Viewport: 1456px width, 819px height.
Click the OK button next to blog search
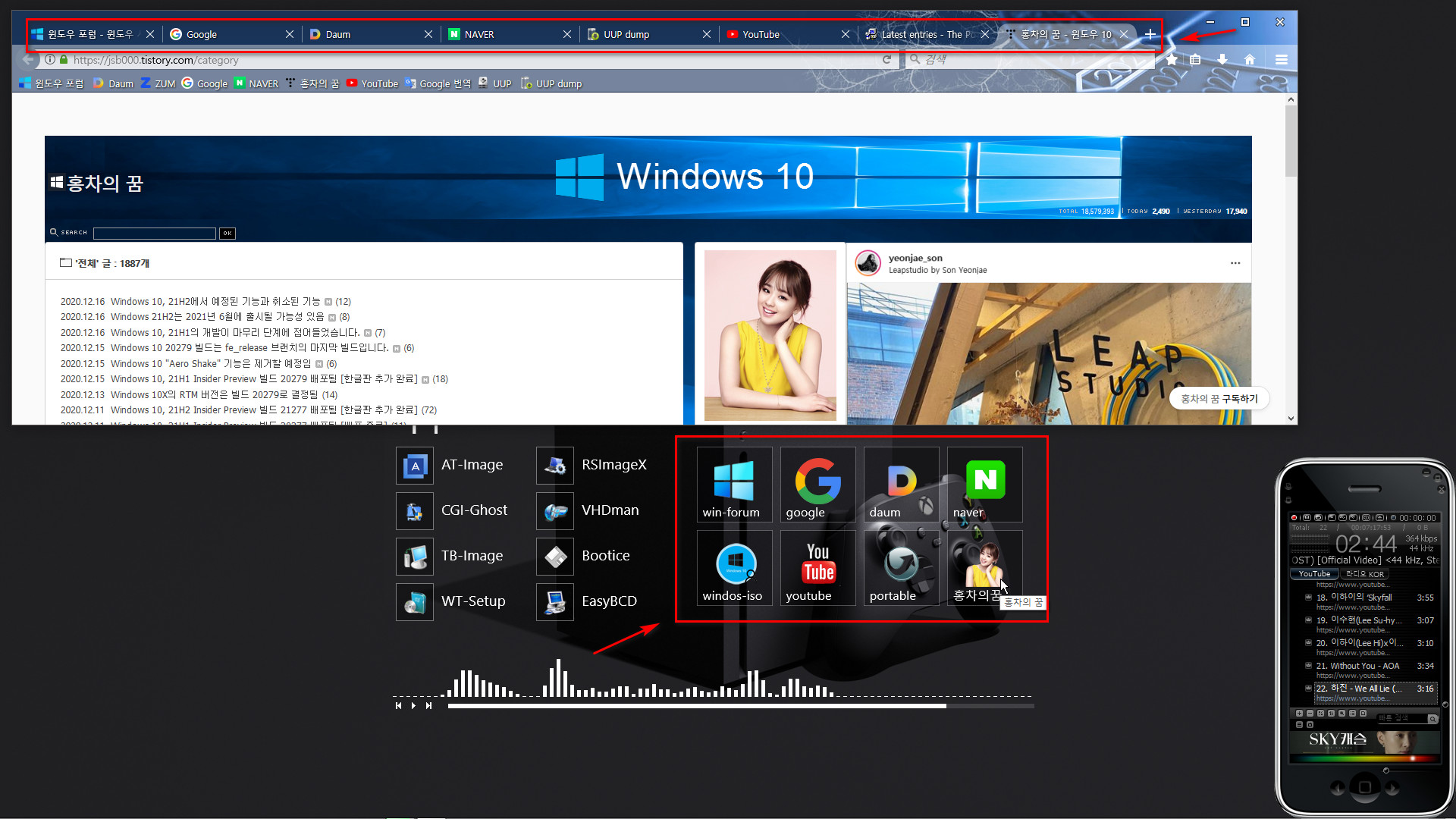pos(227,234)
